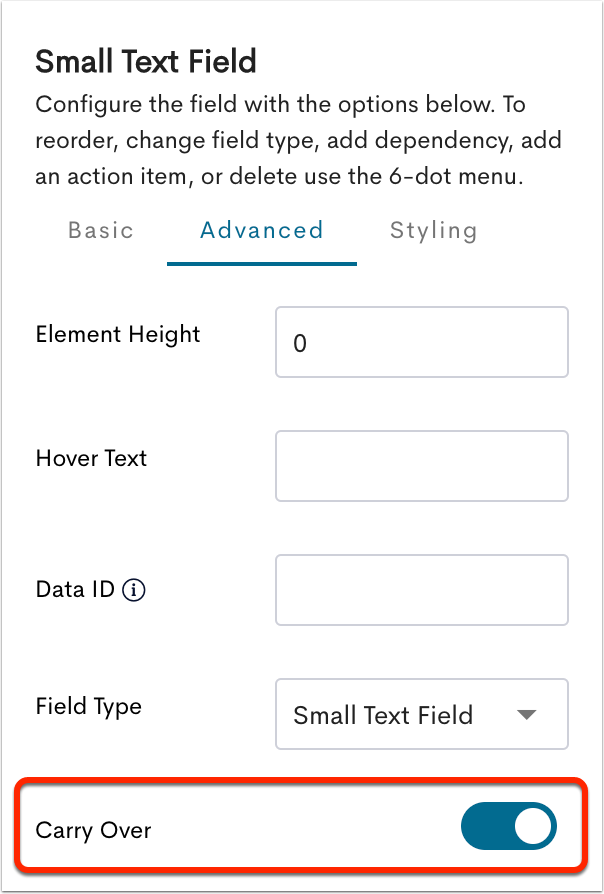Open the Field Type dropdown
The image size is (604, 894).
(421, 714)
